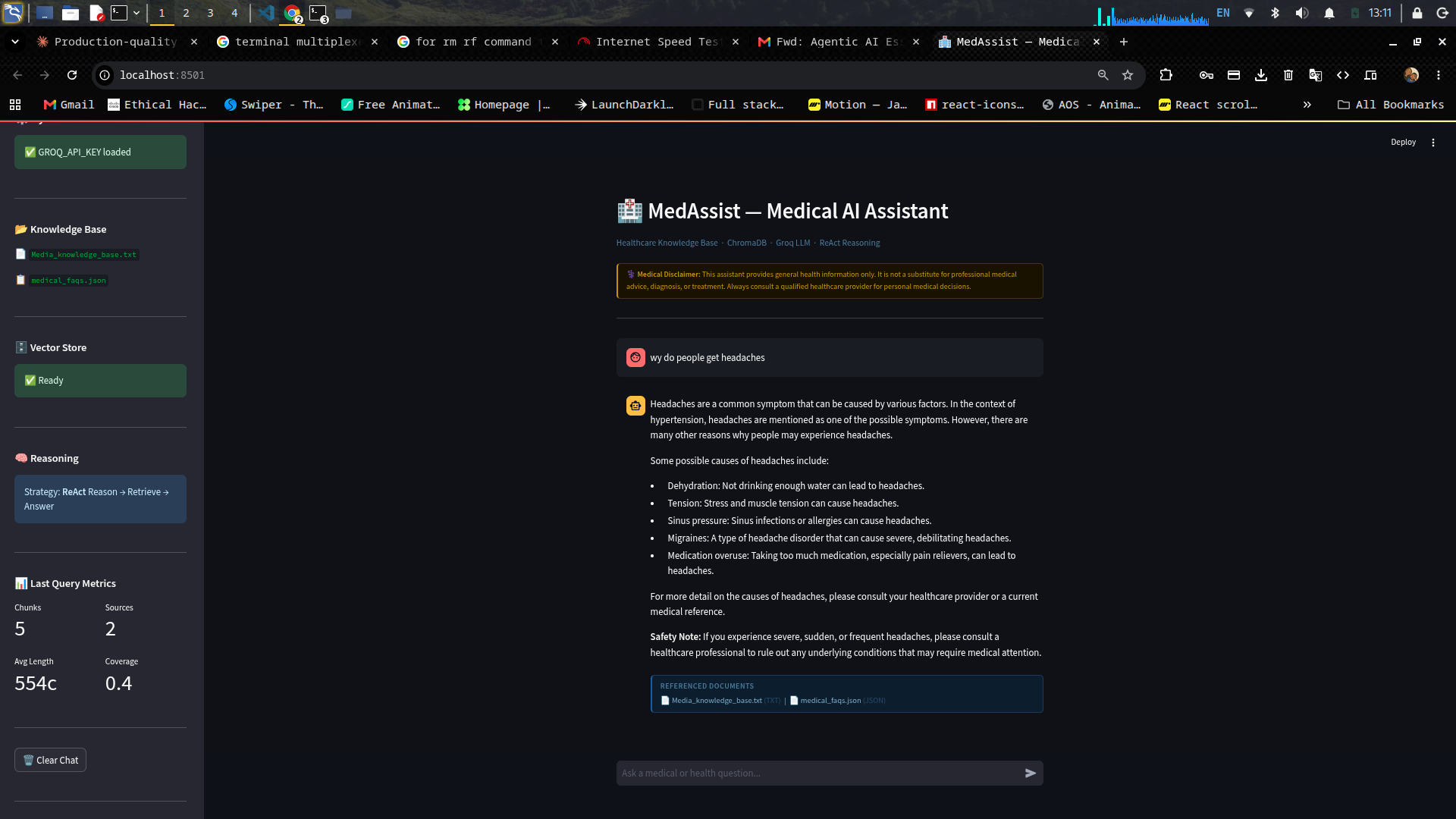Click 'Media_knowledge_base.txt' in Referenced Documents
This screenshot has height=819, width=1456.
pyautogui.click(x=717, y=701)
